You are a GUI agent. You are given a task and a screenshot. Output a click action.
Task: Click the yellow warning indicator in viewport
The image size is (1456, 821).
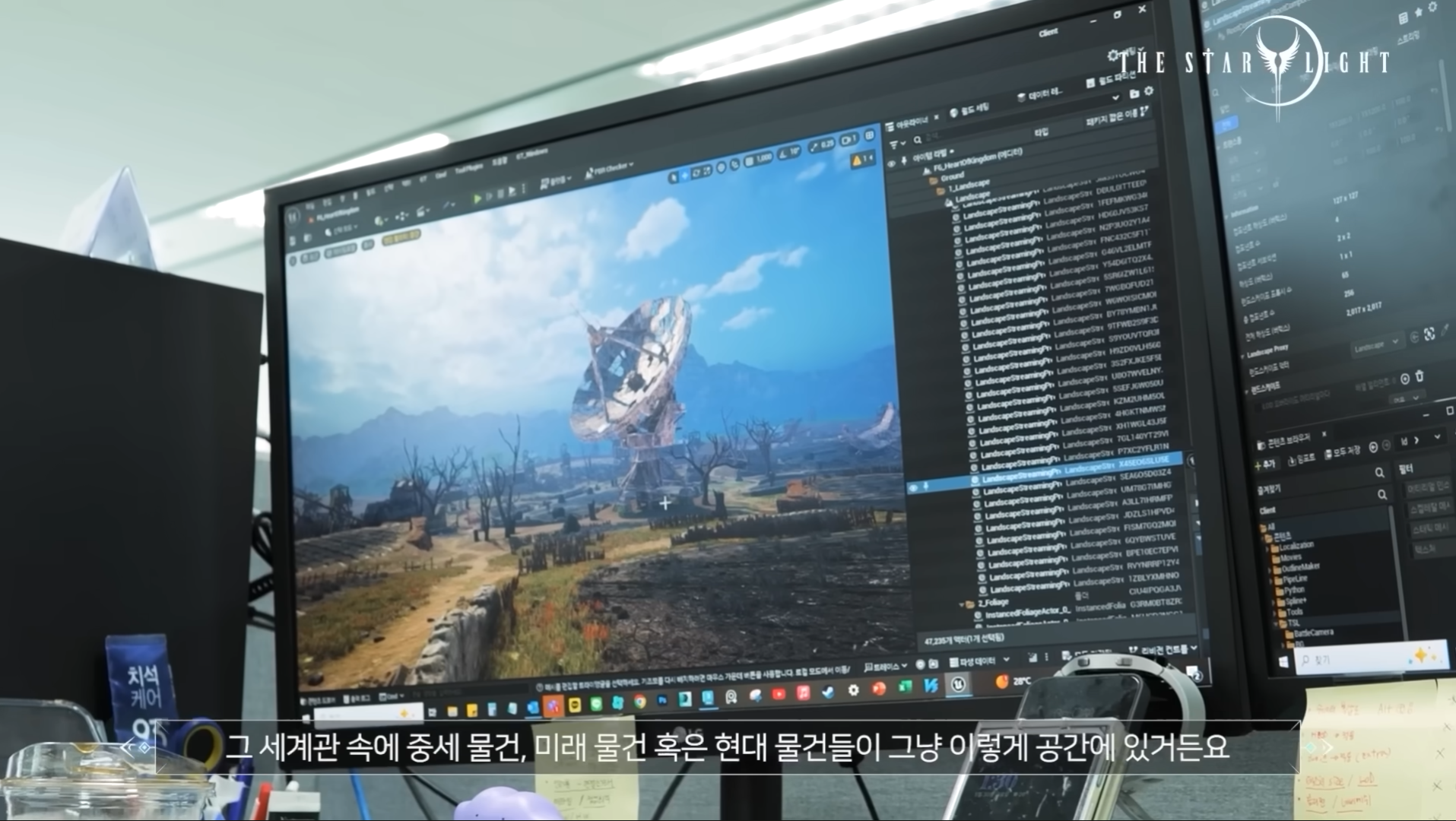pyautogui.click(x=862, y=159)
